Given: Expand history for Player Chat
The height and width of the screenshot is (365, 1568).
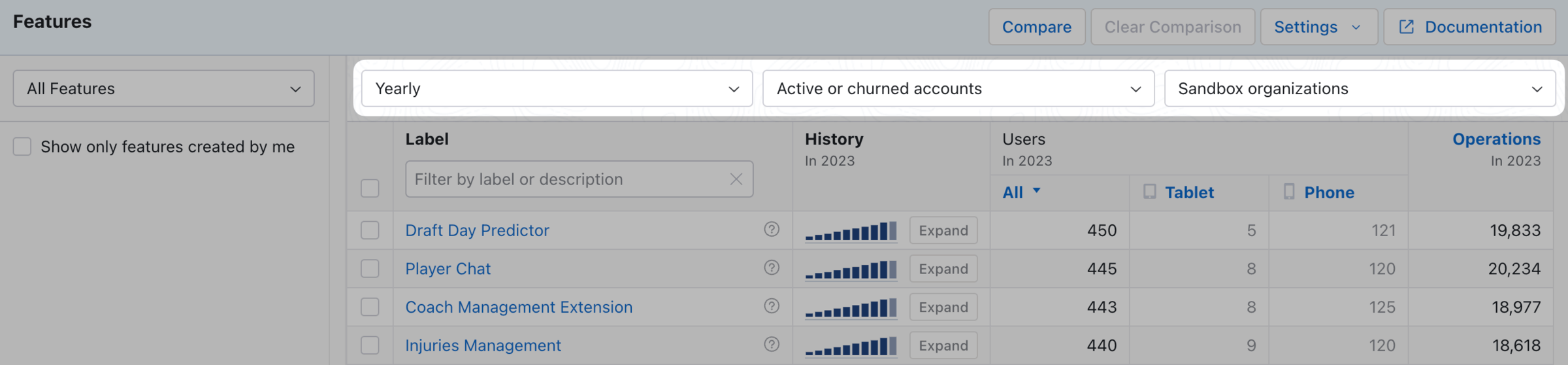Looking at the screenshot, I should tap(943, 269).
